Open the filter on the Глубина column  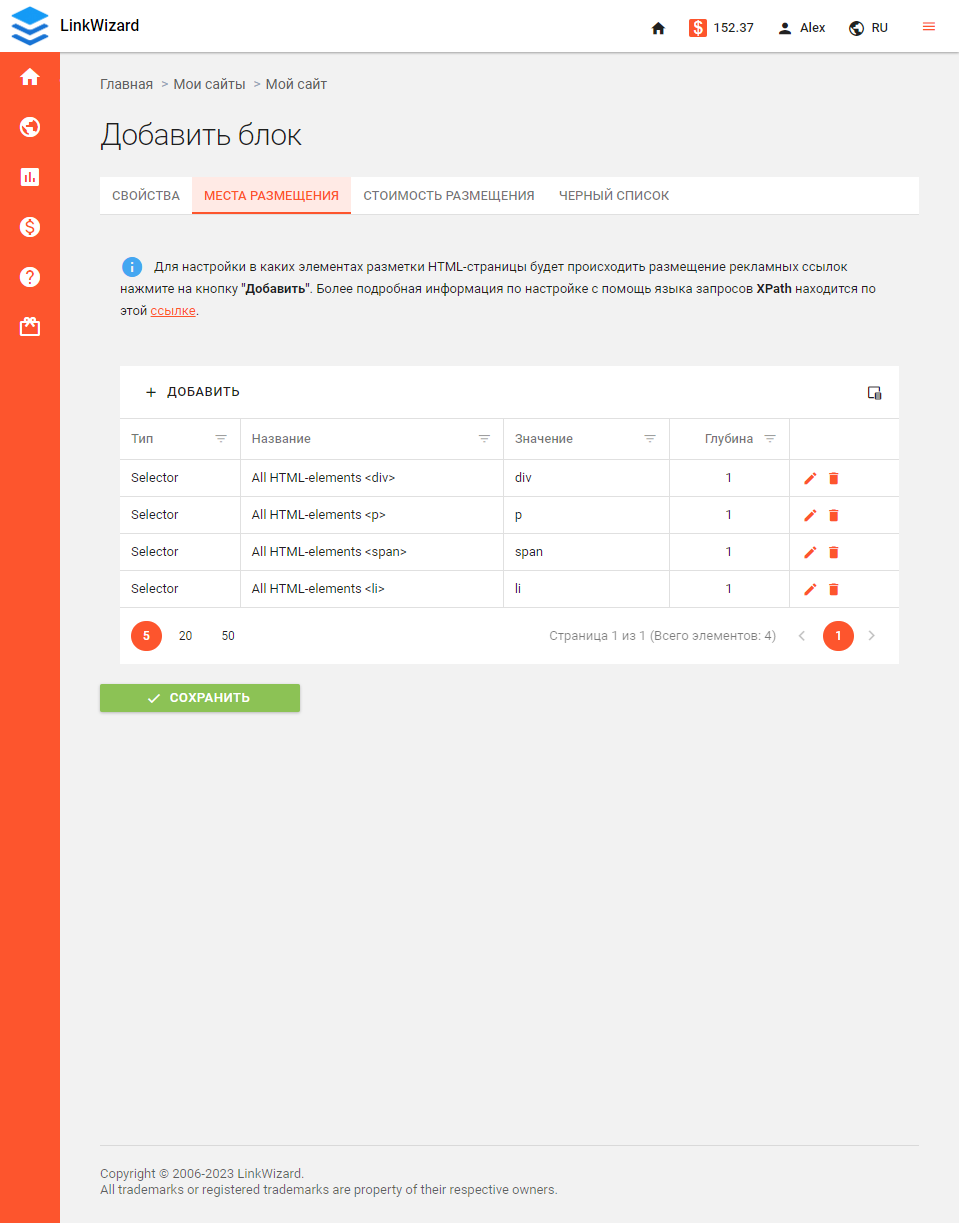pyautogui.click(x=770, y=438)
